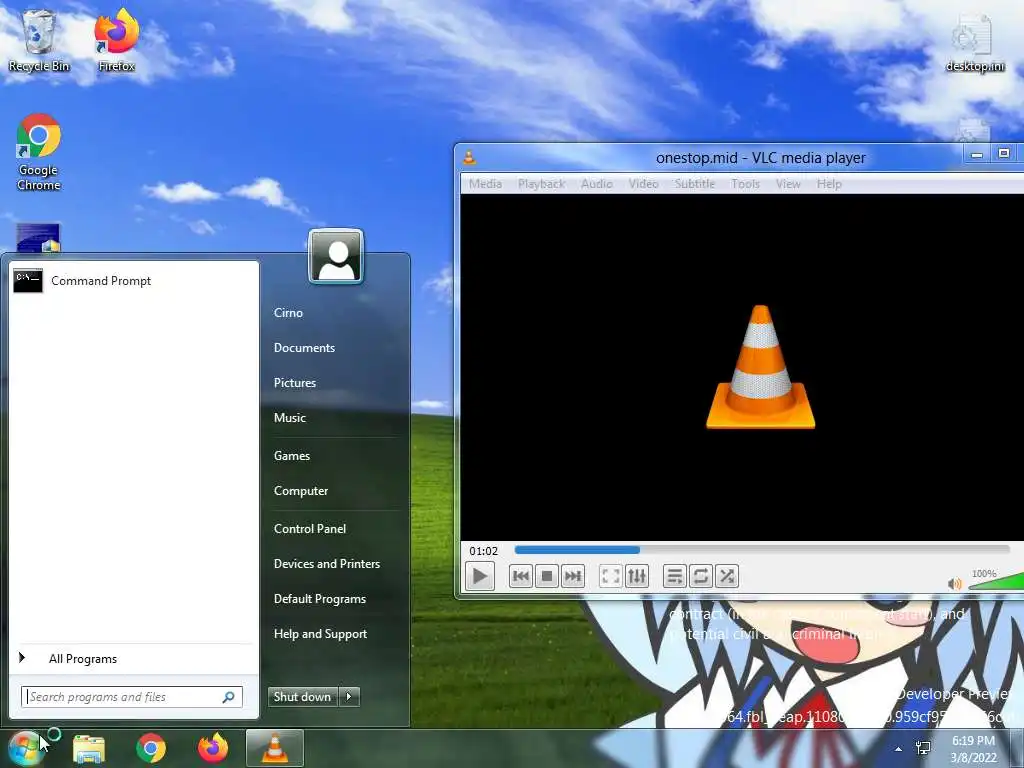This screenshot has width=1024, height=768.
Task: Toggle VLC fullscreen mode
Action: [610, 576]
